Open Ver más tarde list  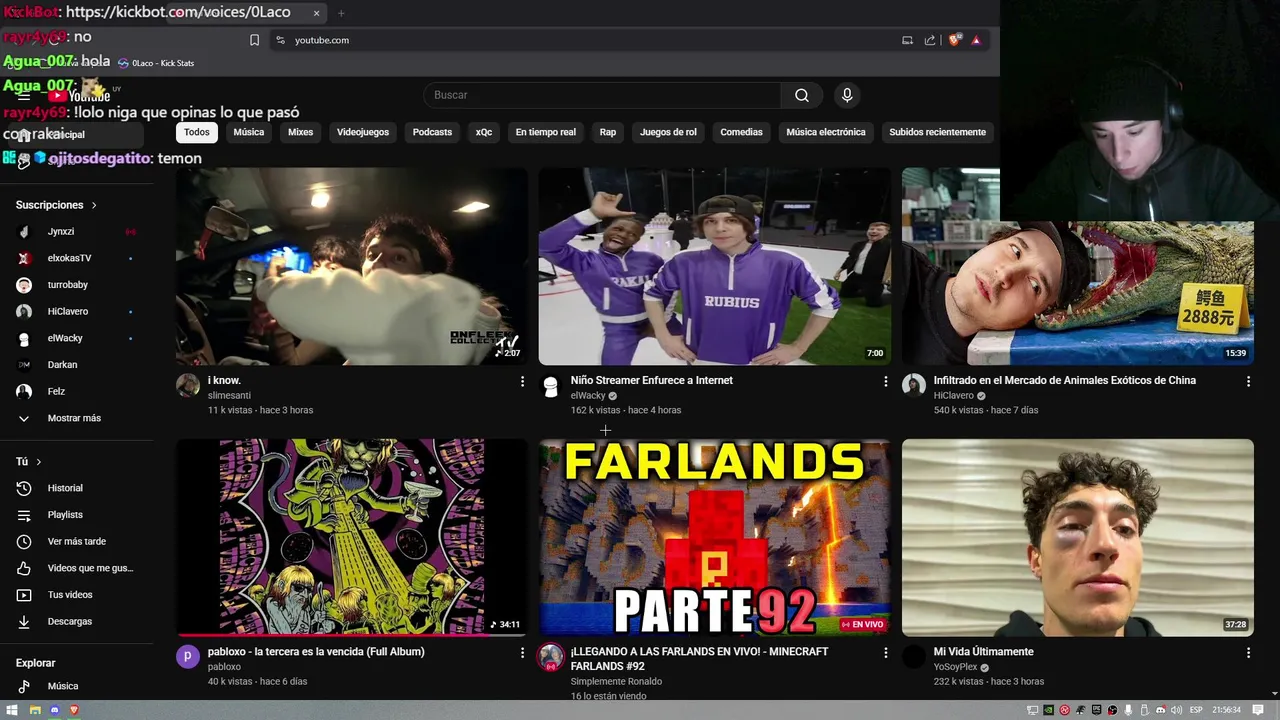[x=78, y=542]
